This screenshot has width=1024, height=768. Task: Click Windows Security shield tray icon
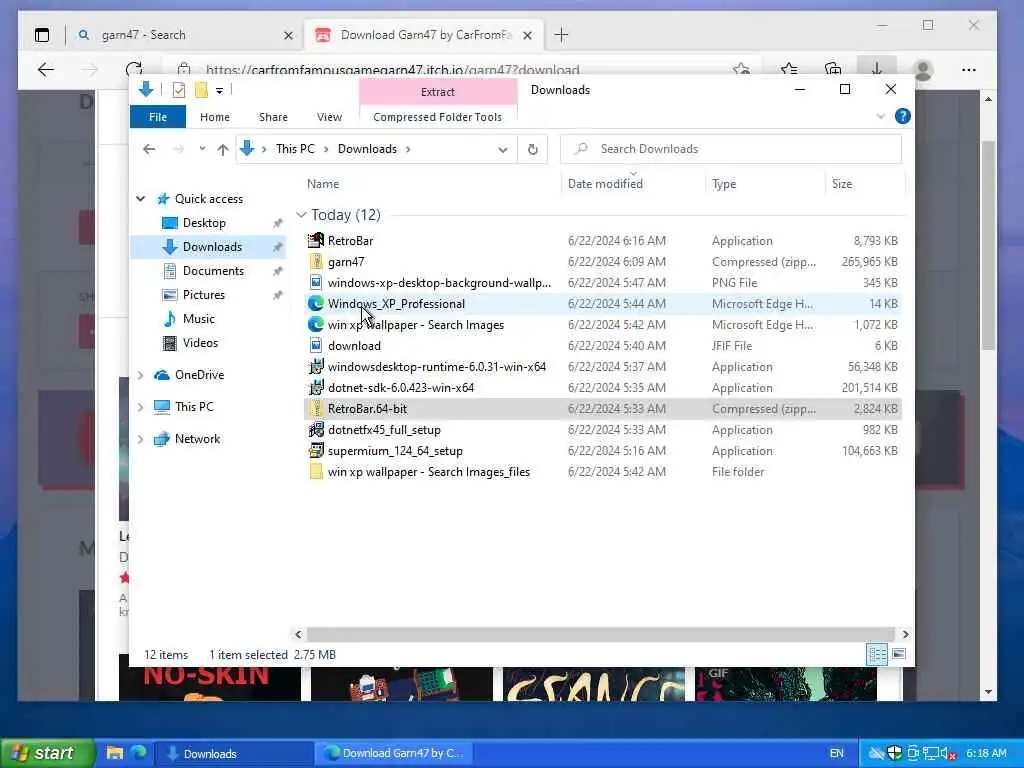coord(895,753)
